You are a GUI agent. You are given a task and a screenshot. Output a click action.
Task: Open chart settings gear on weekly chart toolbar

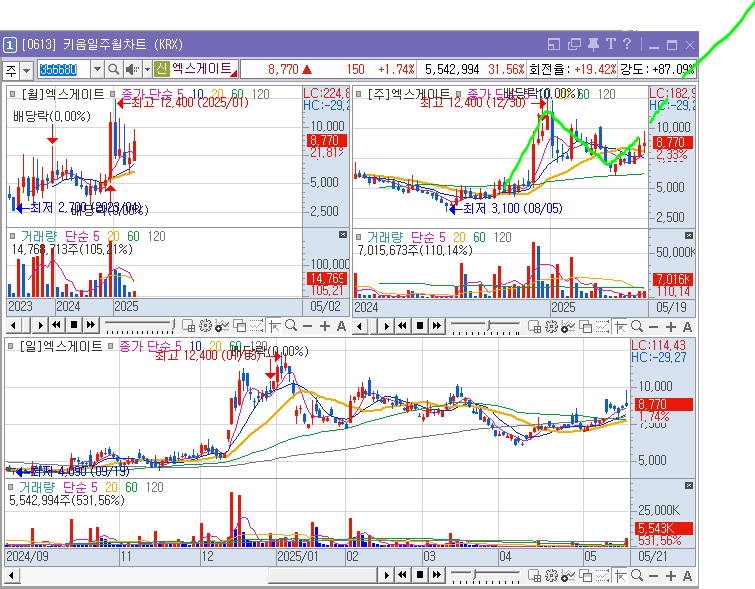[551, 327]
